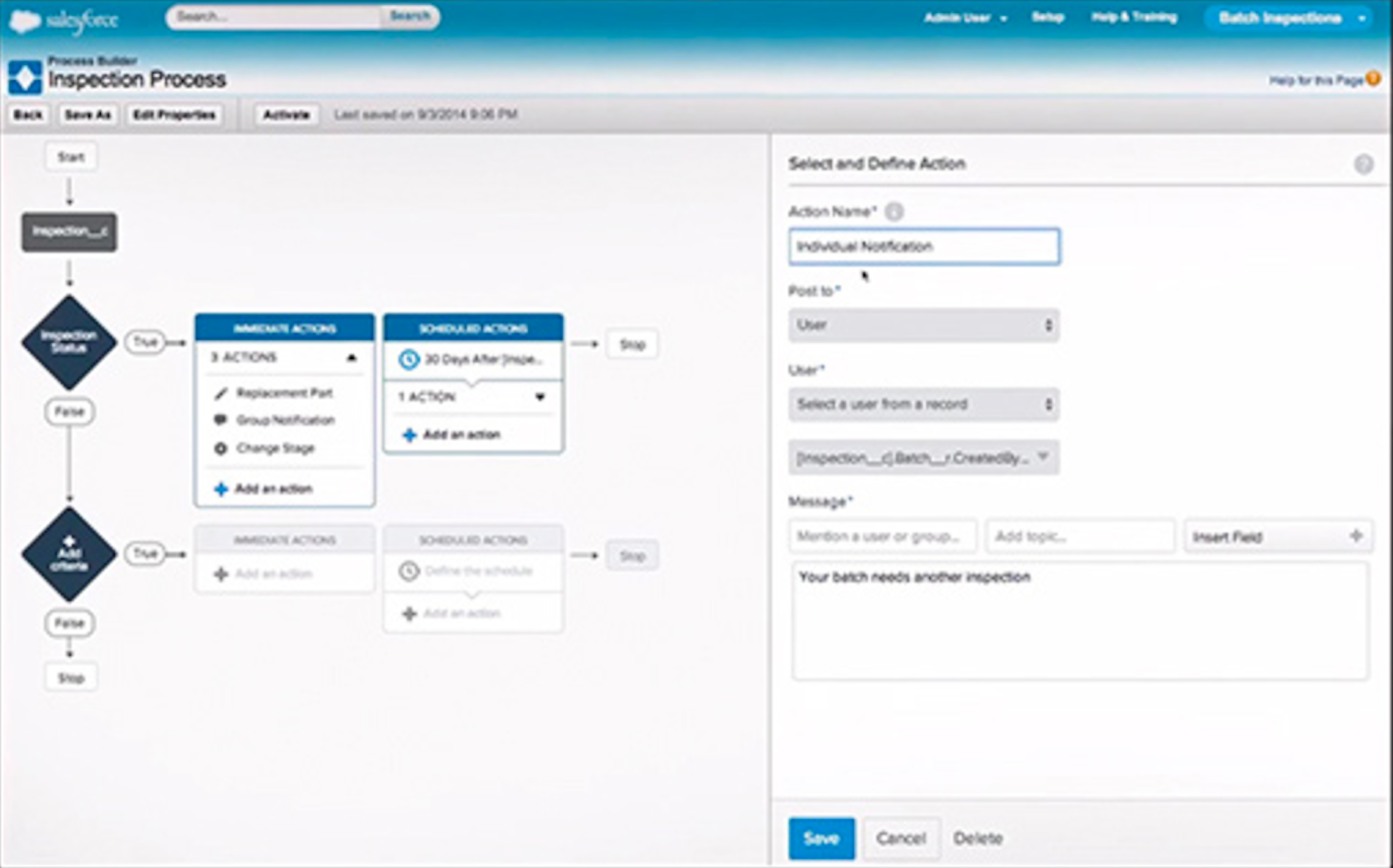The width and height of the screenshot is (1393, 868).
Task: Click the Action Name info icon
Action: tap(894, 212)
